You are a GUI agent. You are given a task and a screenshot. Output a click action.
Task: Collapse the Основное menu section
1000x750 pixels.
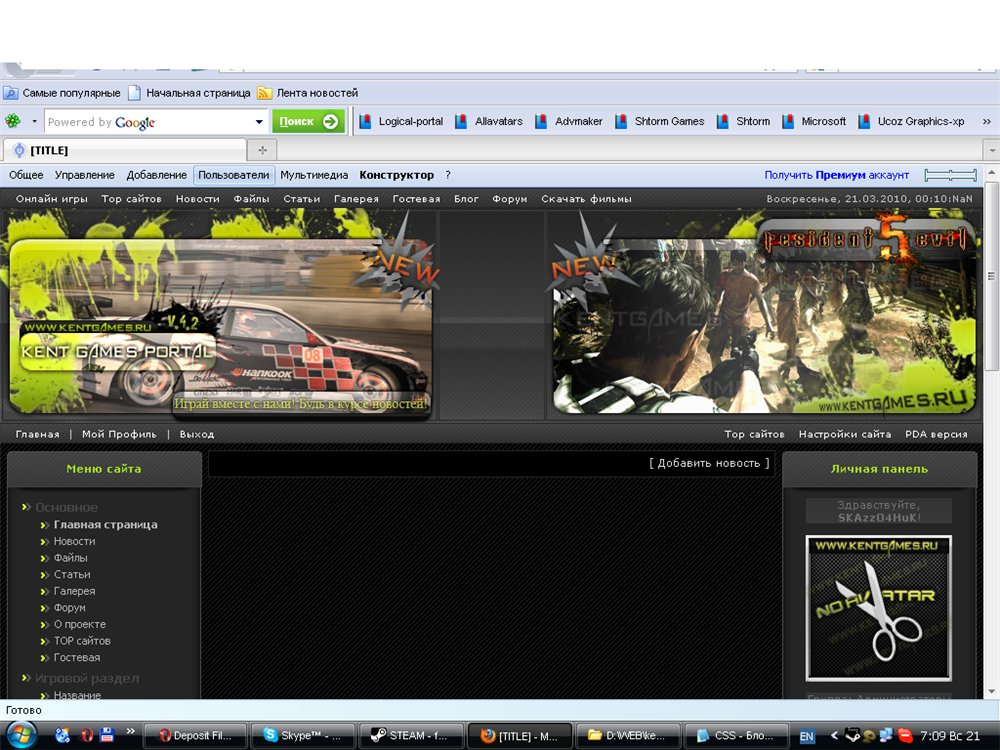tap(66, 508)
